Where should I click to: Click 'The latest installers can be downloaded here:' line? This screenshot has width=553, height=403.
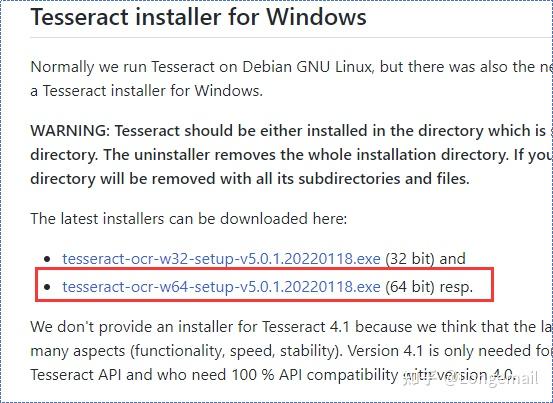[x=189, y=219]
